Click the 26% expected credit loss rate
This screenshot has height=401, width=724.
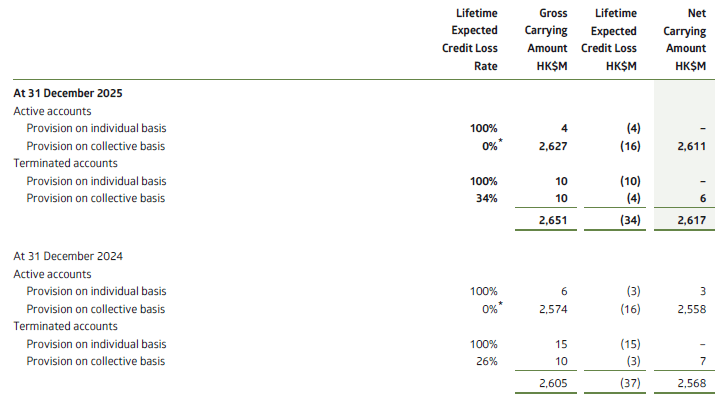coord(484,362)
